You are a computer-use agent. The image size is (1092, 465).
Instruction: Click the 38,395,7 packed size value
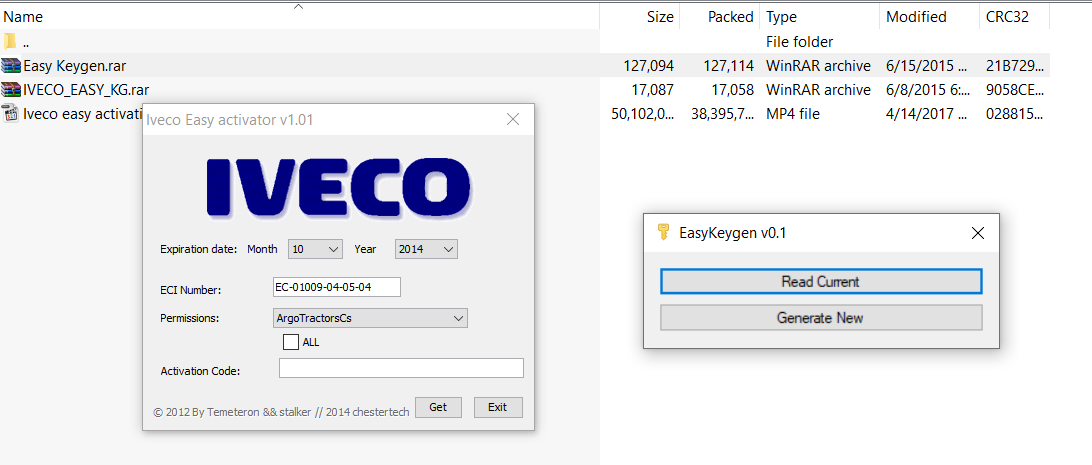tap(722, 113)
